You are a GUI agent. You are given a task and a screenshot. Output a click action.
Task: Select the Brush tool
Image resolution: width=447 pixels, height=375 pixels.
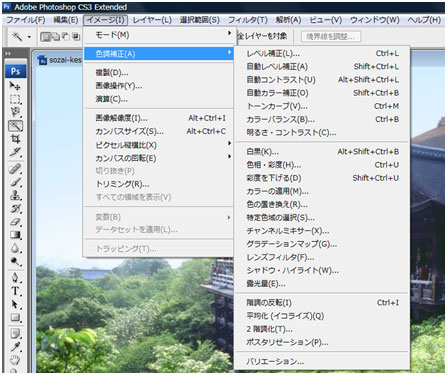tap(15, 182)
